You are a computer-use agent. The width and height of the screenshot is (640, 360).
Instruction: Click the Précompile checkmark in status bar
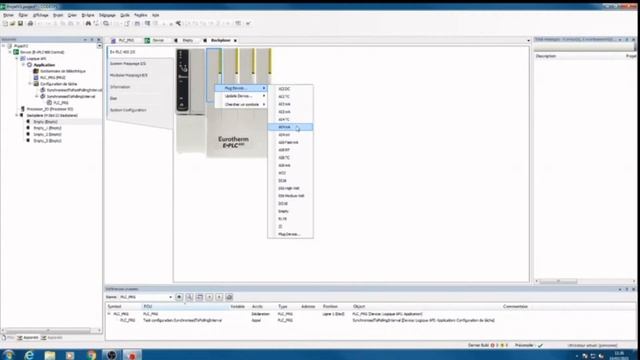click(540, 345)
